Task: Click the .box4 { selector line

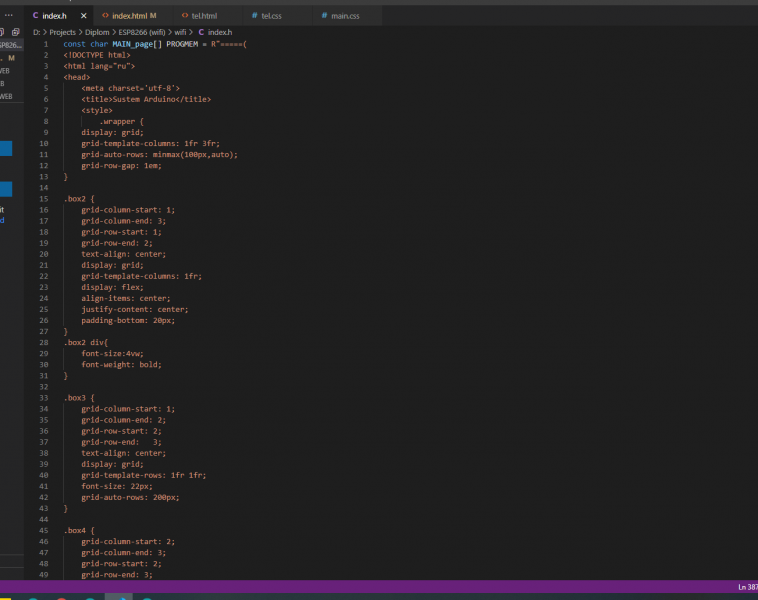Action: [79, 530]
